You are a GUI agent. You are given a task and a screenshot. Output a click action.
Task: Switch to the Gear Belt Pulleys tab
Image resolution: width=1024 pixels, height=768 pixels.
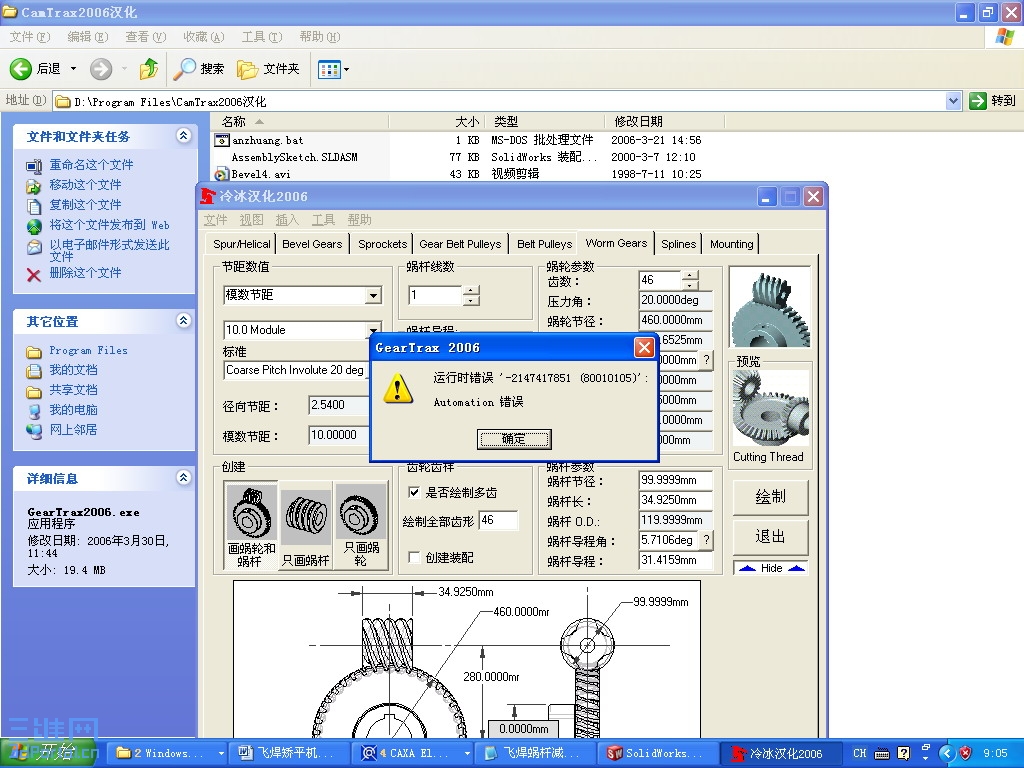pos(460,244)
